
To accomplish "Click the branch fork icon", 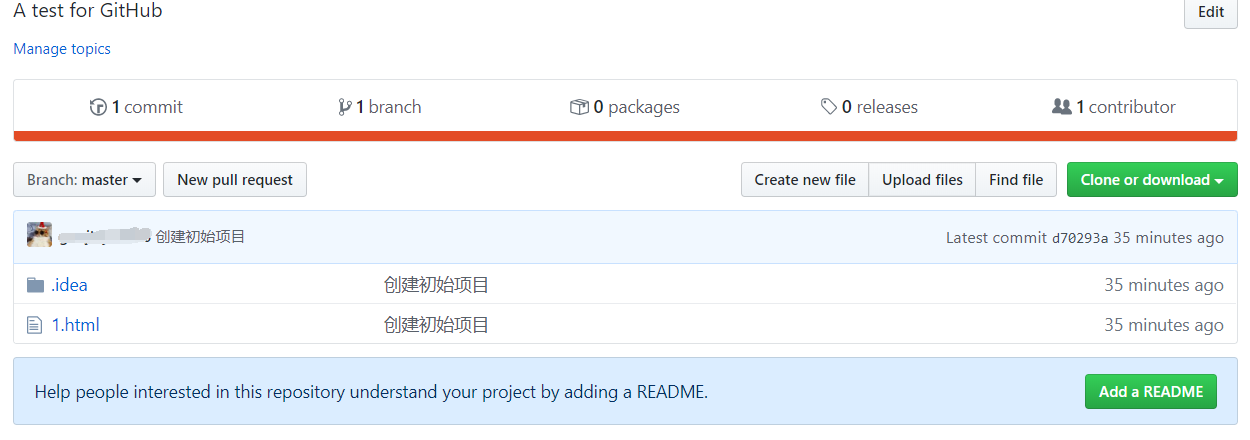I will (x=344, y=107).
